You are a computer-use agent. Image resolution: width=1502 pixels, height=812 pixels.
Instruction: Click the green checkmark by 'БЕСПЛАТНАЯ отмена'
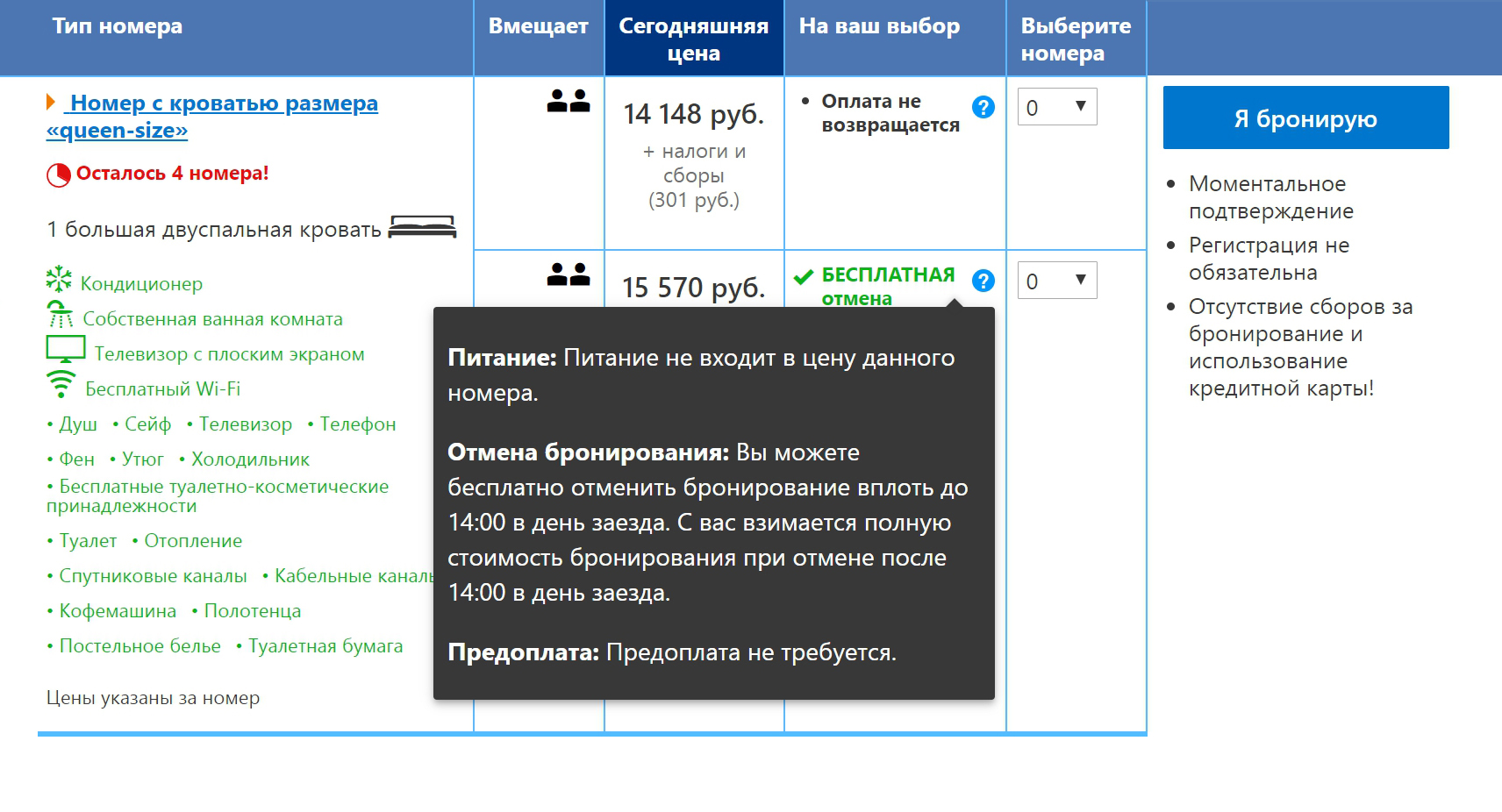(x=803, y=277)
